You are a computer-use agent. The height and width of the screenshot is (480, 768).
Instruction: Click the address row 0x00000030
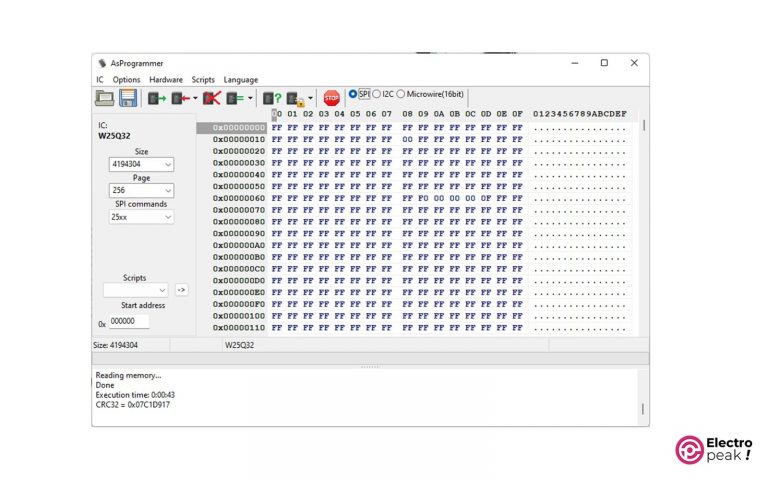click(239, 163)
